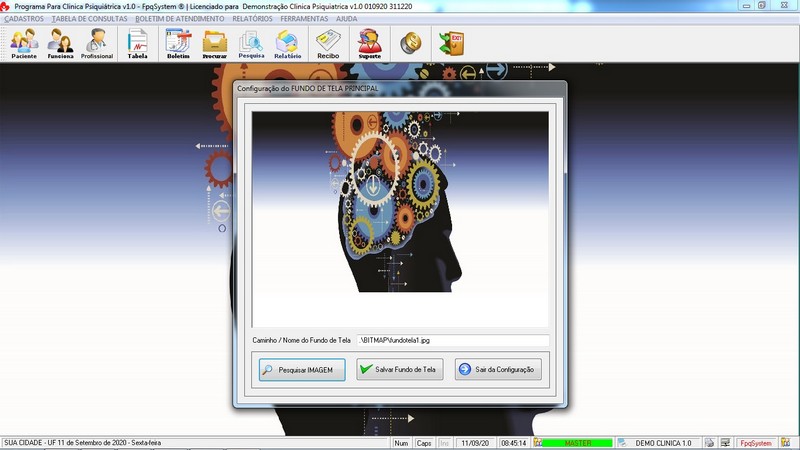Click the FpqSystem status bar label
The image size is (800, 450).
[756, 443]
